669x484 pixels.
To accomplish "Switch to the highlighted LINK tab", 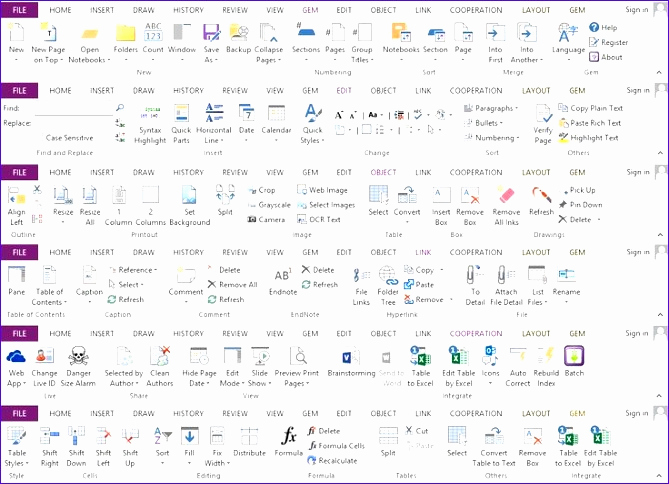I will [423, 252].
